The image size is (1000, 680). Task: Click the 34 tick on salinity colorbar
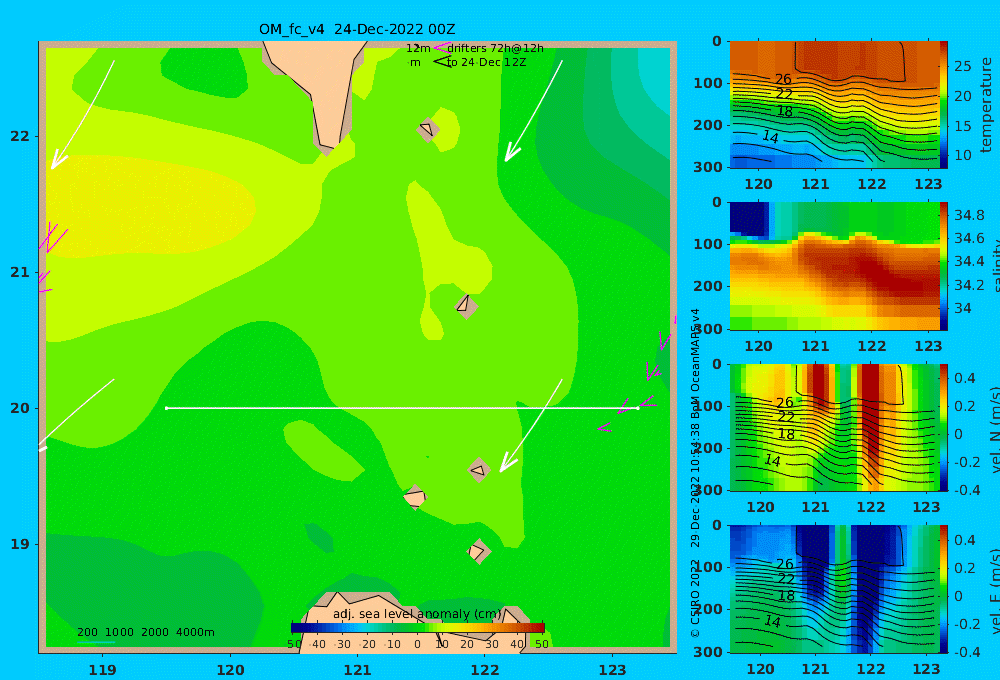(963, 308)
